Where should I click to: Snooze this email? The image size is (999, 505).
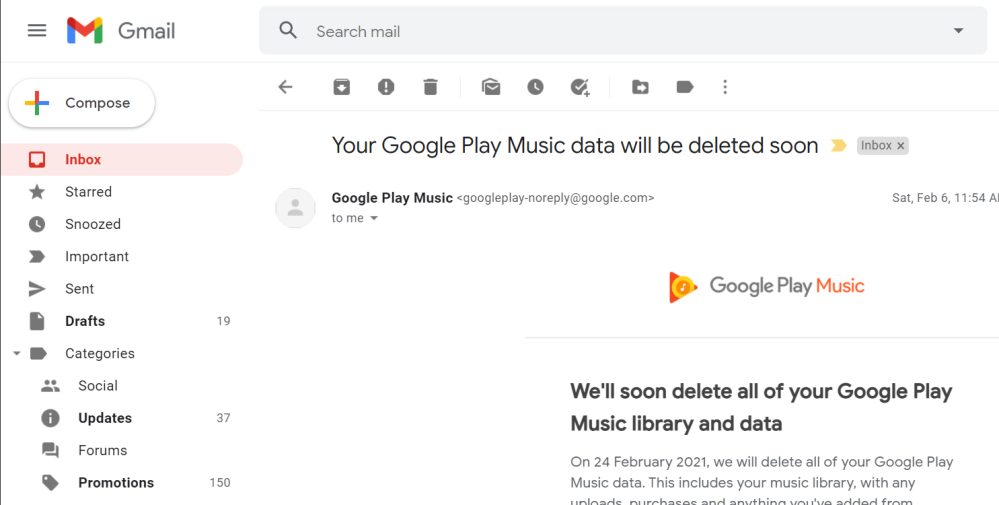[535, 87]
